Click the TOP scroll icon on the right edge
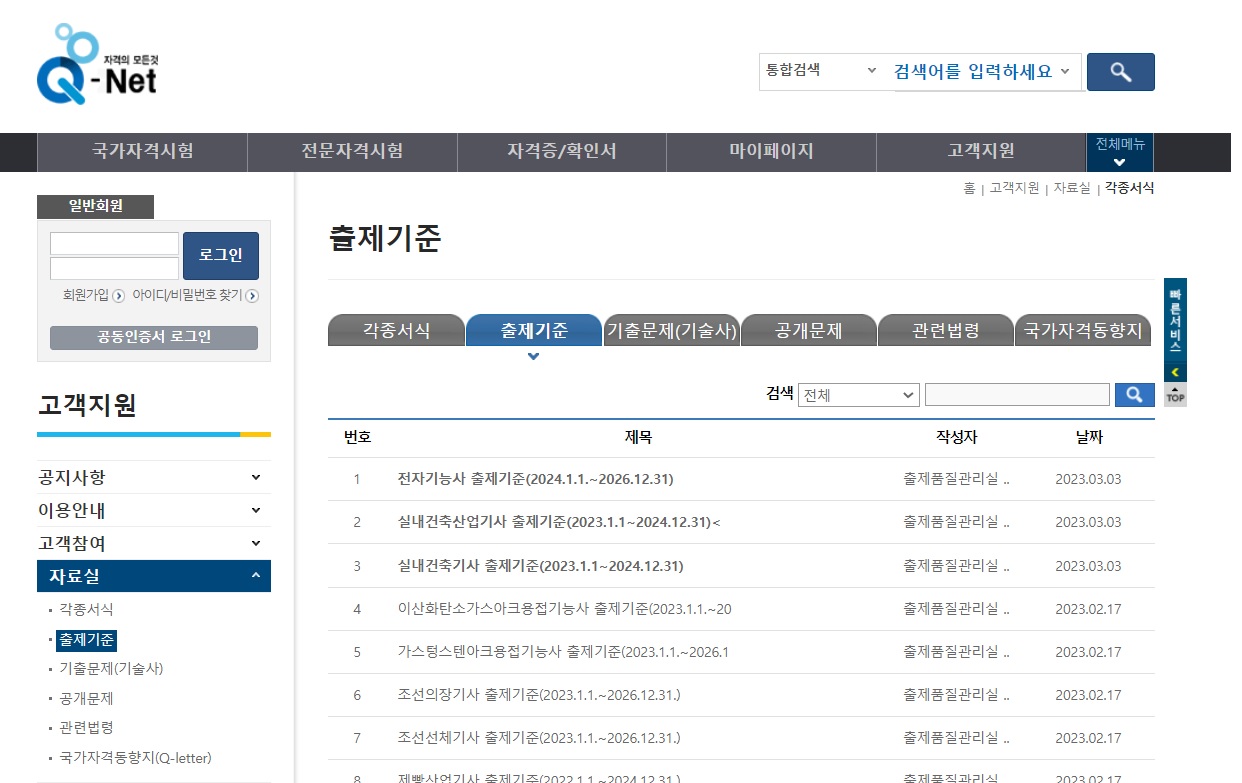Viewport: 1242px width, 783px height. (x=1173, y=394)
